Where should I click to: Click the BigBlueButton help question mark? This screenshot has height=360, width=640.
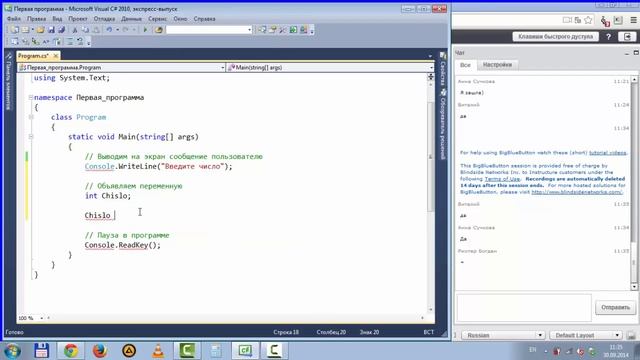click(x=609, y=37)
